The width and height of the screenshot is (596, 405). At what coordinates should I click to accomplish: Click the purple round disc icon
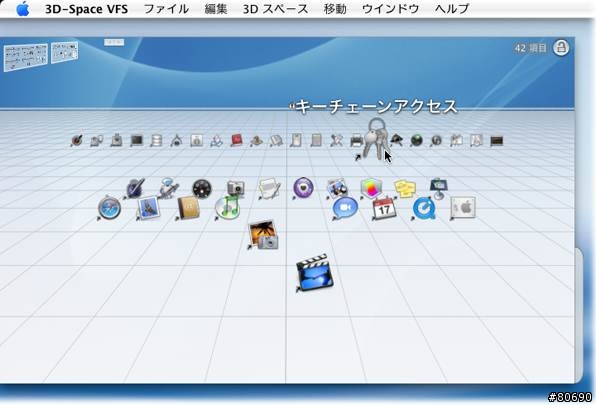coord(303,188)
